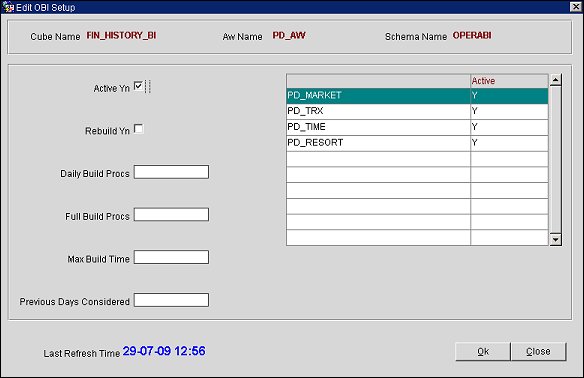Click the Edit OBI Setup title bar icon
Screen dimensions: 584x378
8,7
